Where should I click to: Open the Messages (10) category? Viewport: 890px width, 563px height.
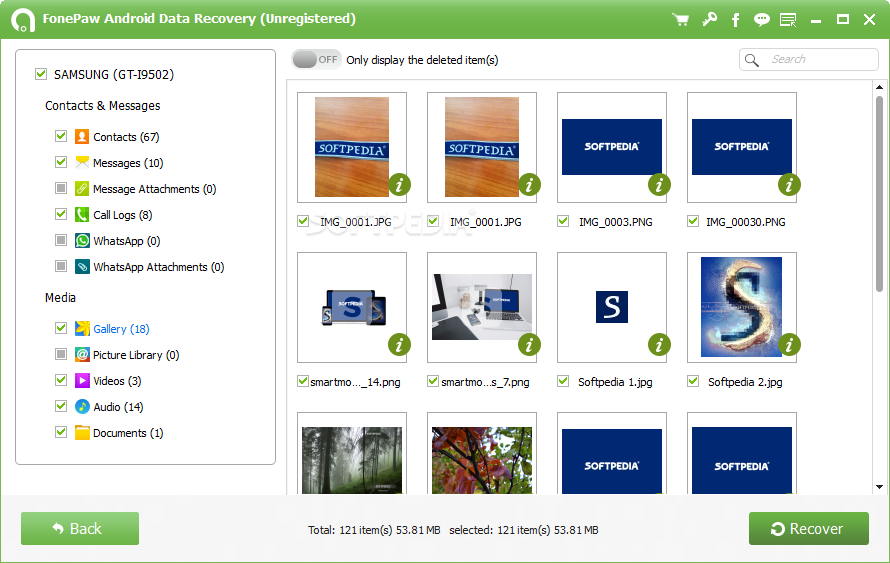[128, 163]
